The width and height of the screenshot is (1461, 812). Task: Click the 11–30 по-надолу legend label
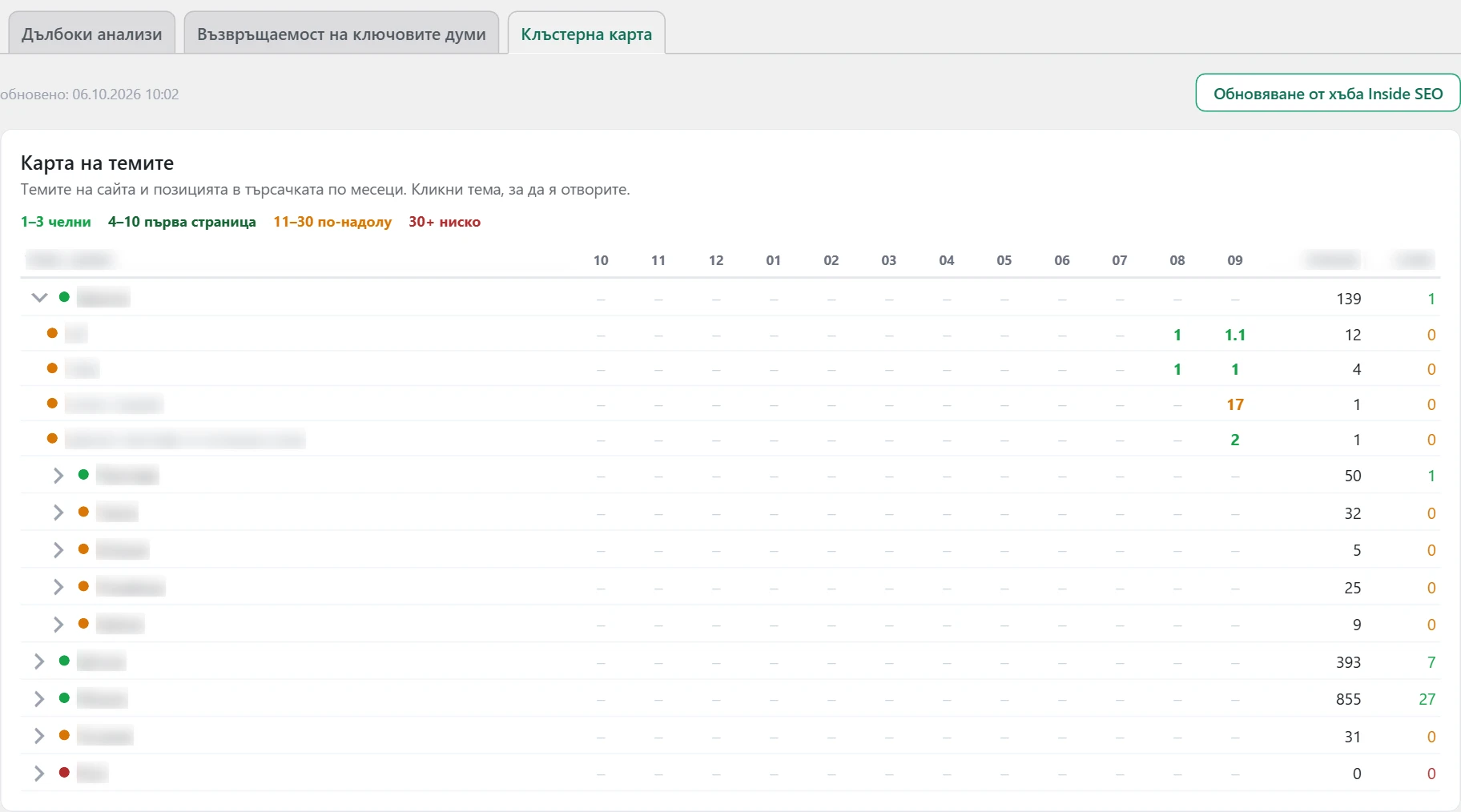[332, 222]
